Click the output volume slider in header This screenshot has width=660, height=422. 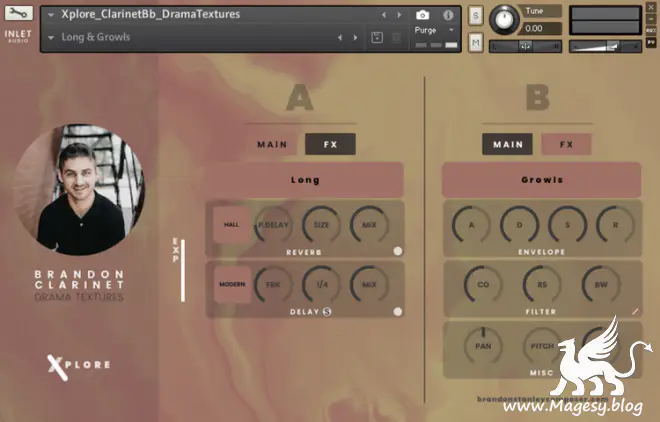click(605, 46)
